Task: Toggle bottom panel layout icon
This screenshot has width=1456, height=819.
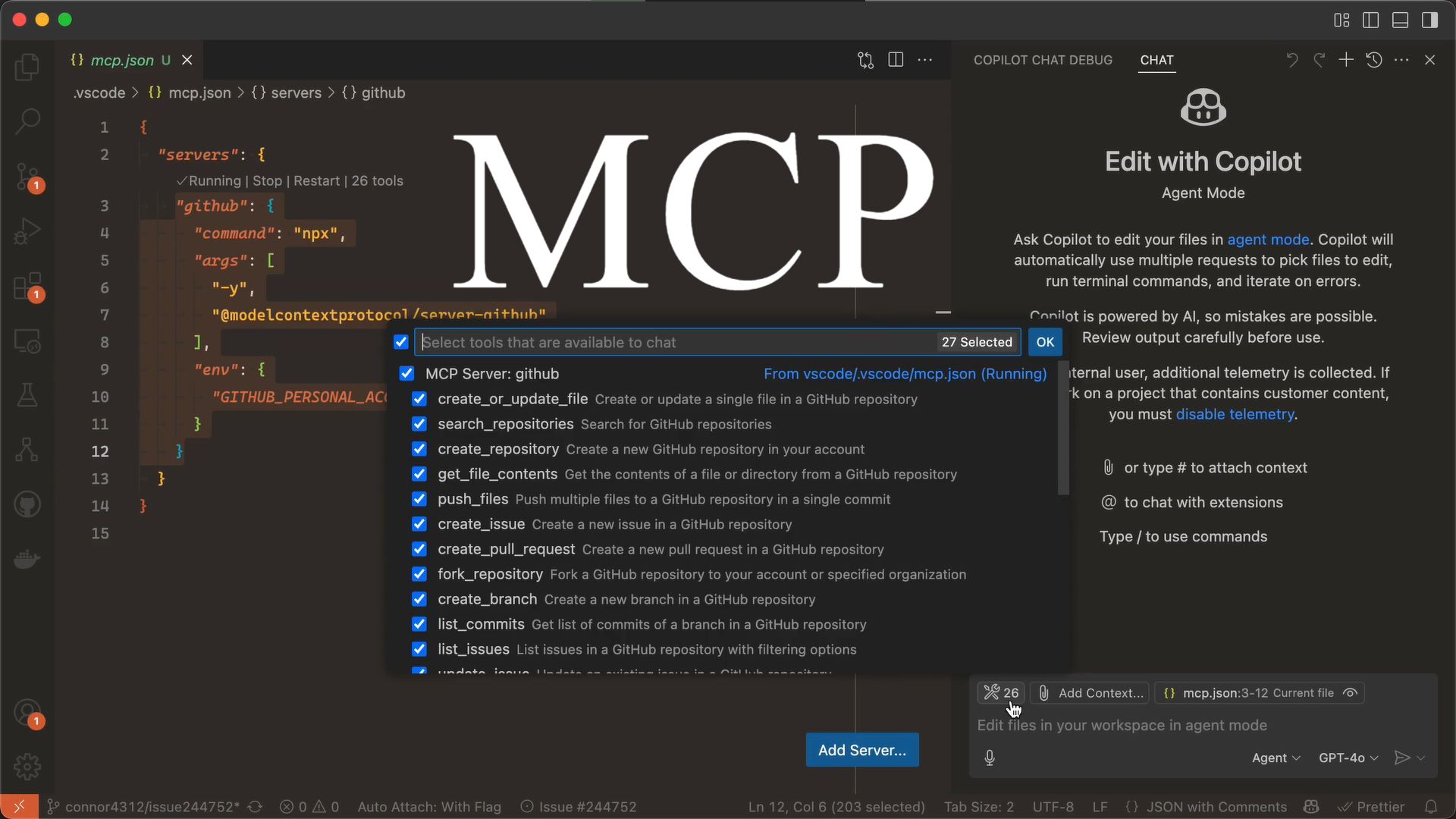Action: coord(1401,20)
